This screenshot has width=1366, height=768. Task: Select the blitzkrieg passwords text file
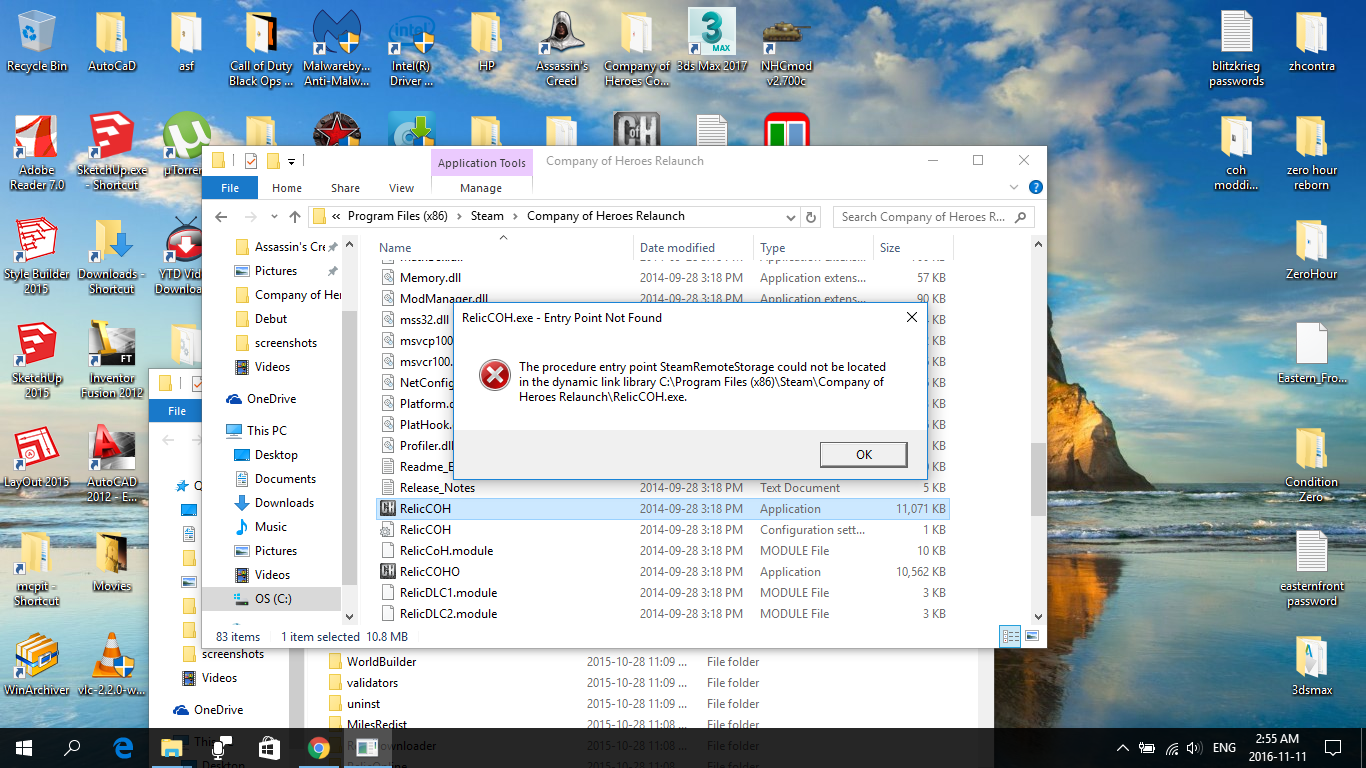(x=1236, y=49)
